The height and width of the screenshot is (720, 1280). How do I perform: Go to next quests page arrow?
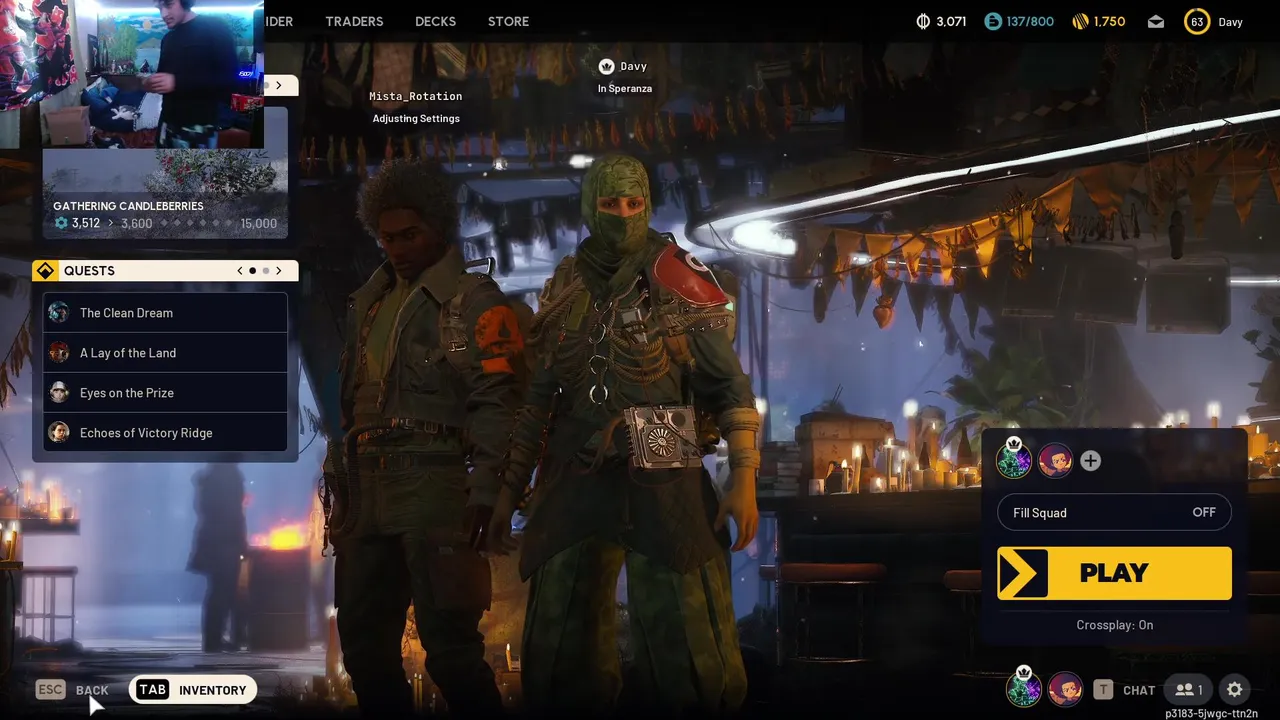coord(279,271)
